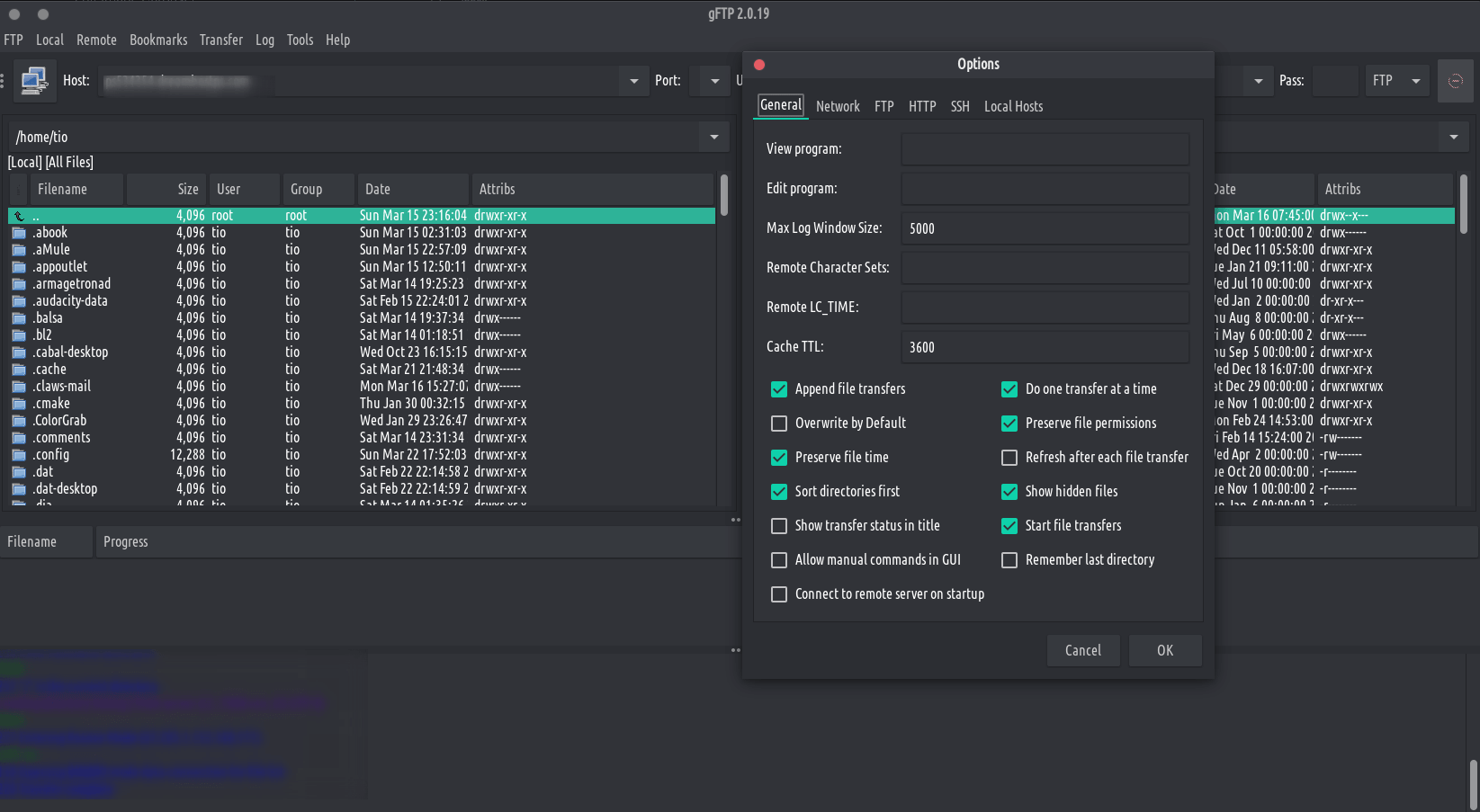
Task: Switch to the HTTP tab
Action: click(x=922, y=106)
